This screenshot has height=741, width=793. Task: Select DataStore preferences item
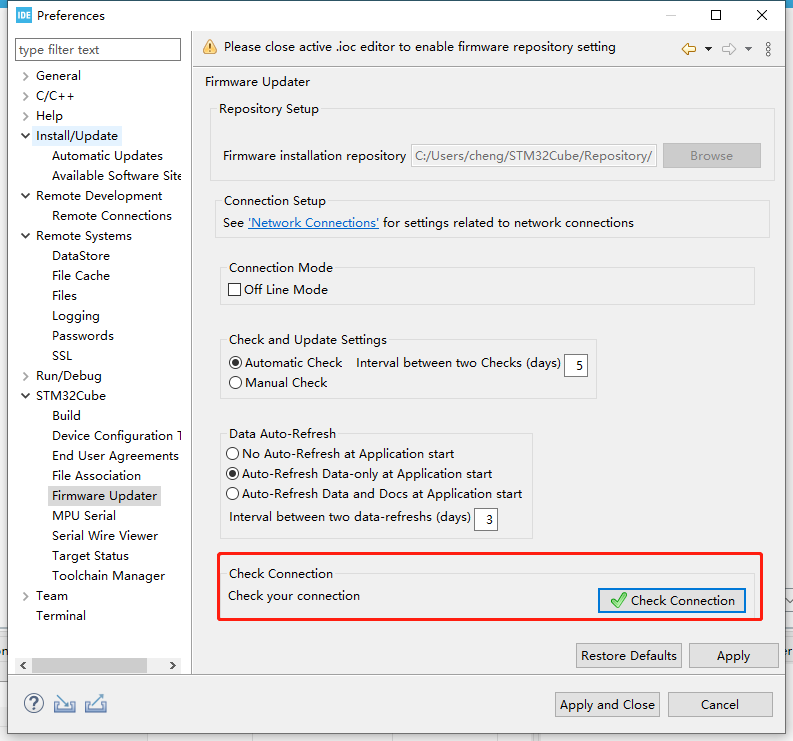(81, 256)
